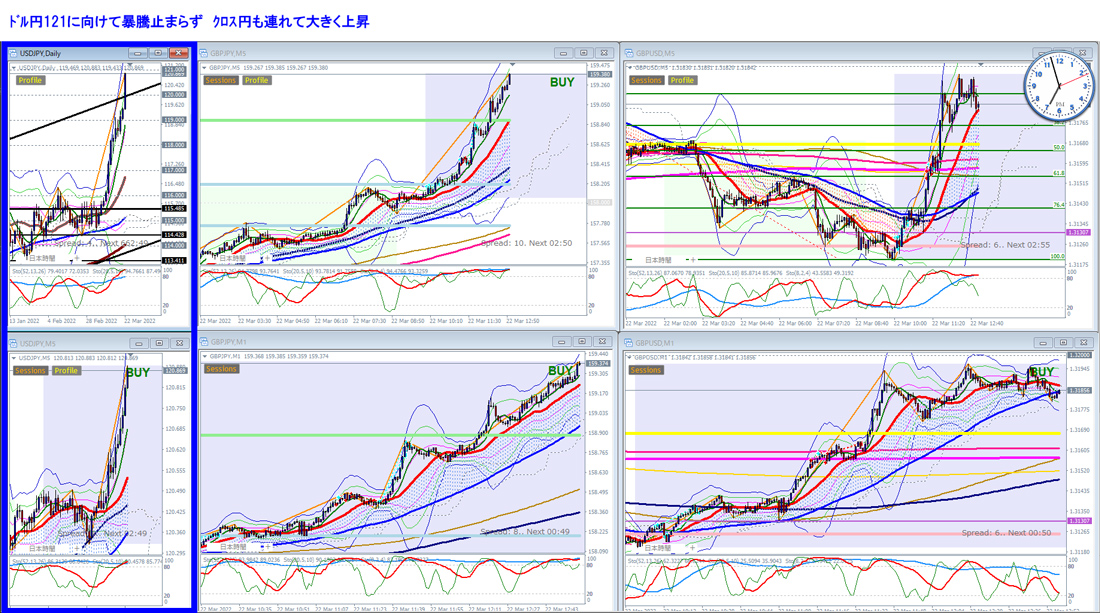Open the GBPJPY,M1 chart header dropdown arrow

pos(205,356)
